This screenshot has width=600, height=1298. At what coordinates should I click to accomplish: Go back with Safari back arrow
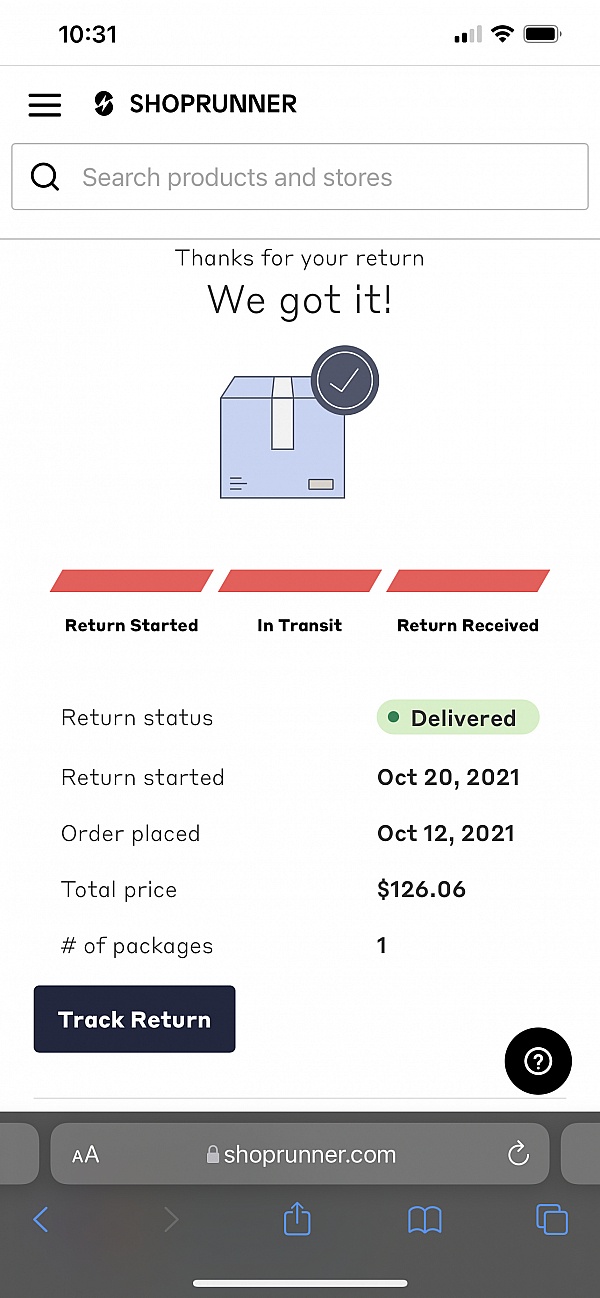[41, 1219]
